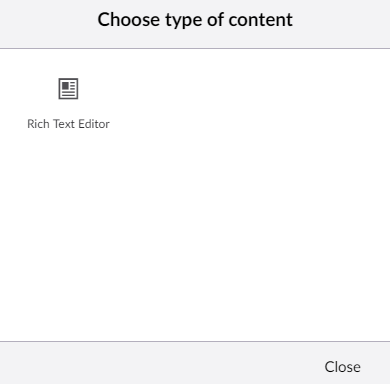
Task: Choose the newspaper-style editor icon
Action: tap(68, 89)
